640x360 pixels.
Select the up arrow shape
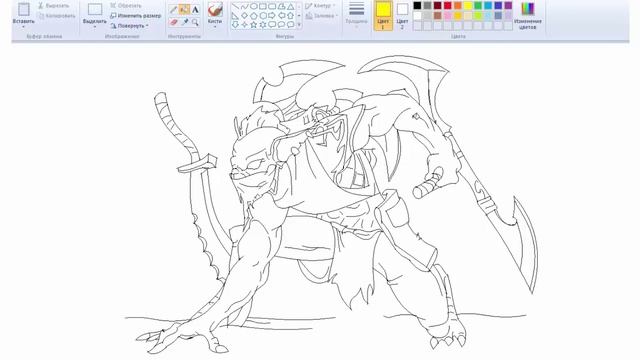291,16
